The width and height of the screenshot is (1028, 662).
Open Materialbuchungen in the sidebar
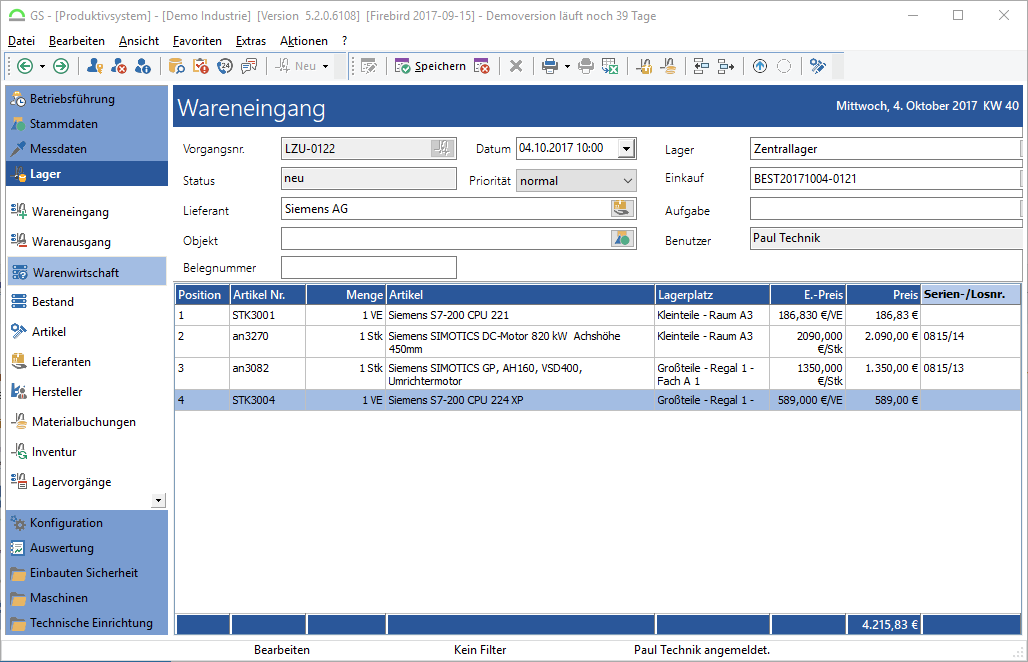(87, 422)
